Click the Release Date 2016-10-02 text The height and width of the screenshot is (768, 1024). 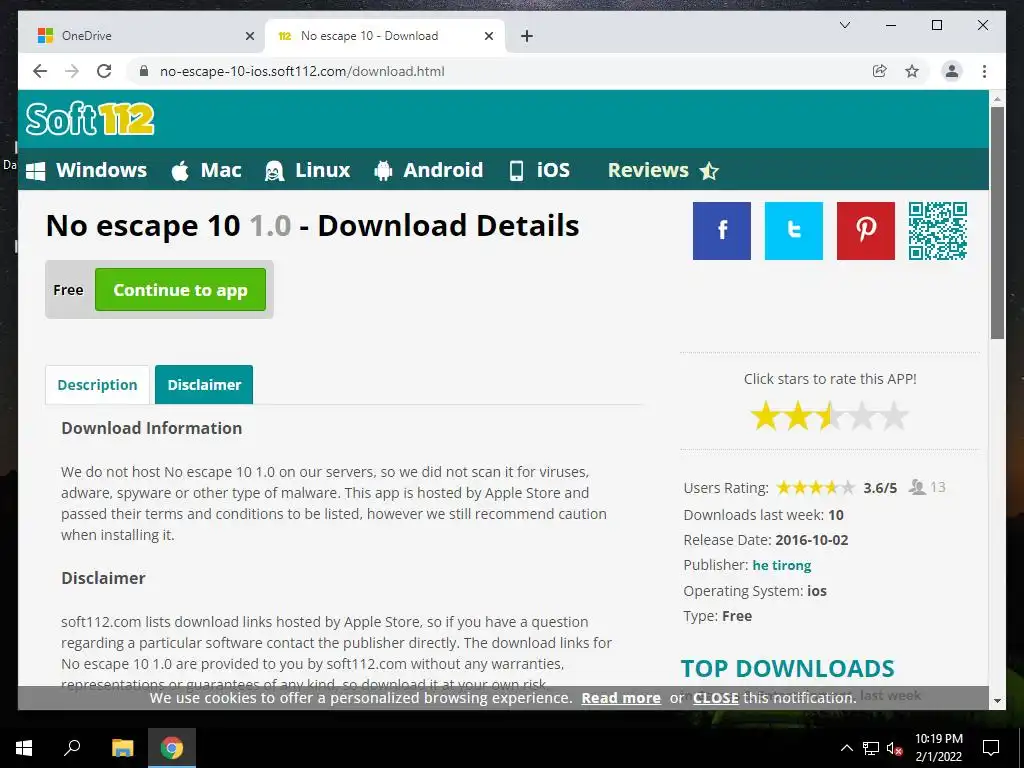pos(765,541)
